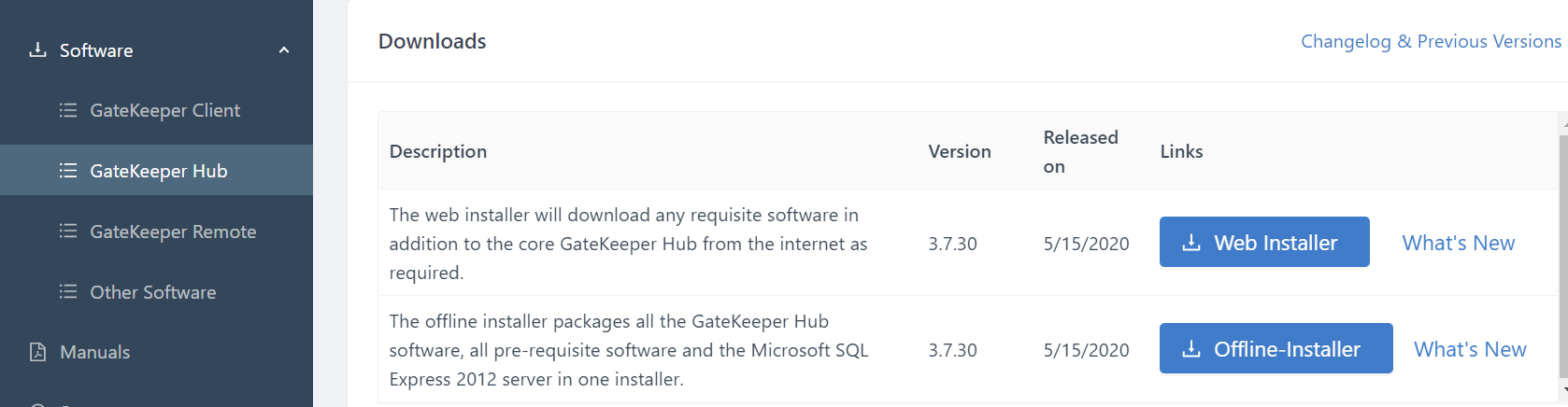Select GateKeeper Hub in sidebar

pos(158,171)
